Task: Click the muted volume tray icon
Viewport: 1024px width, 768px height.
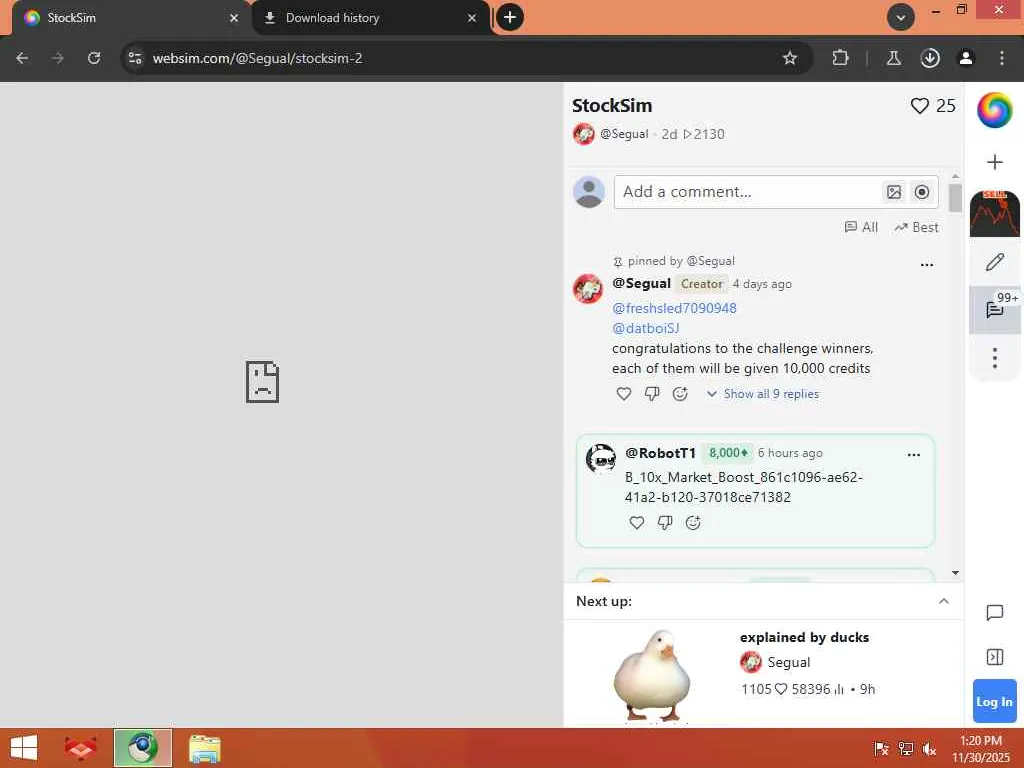Action: [929, 748]
